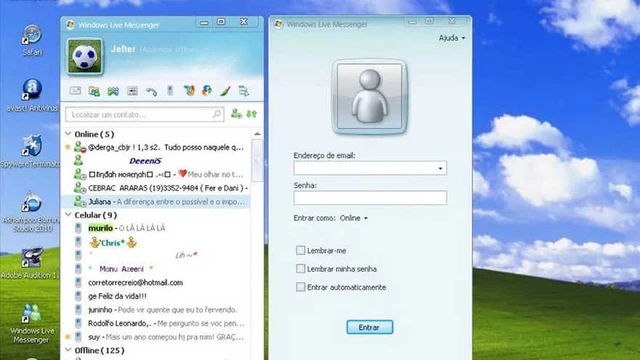Screen dimensions: 640x360
Task: Select corretorrecreio@hotmail.com contact
Action: [157, 282]
